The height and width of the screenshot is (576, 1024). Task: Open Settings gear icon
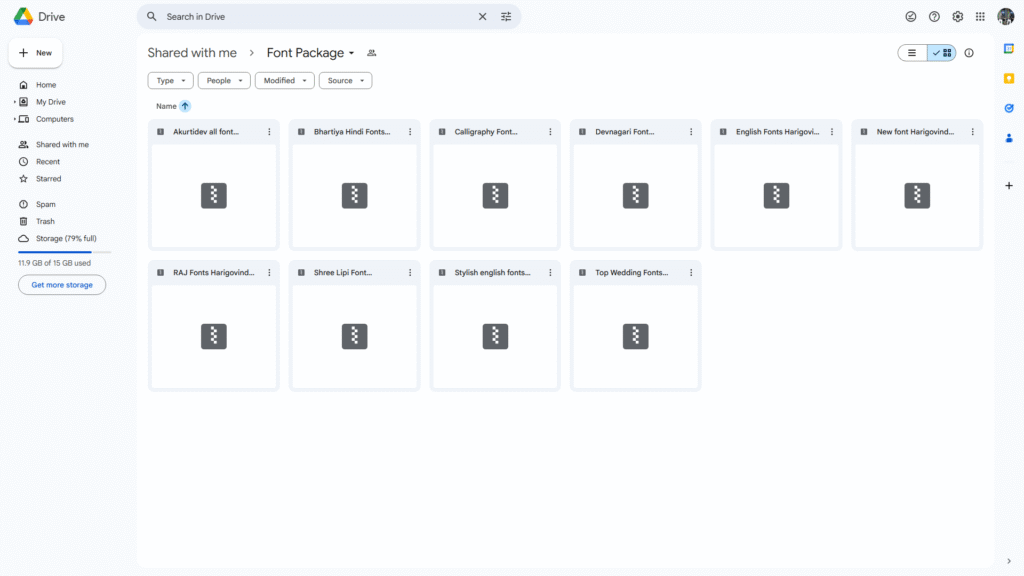point(957,16)
